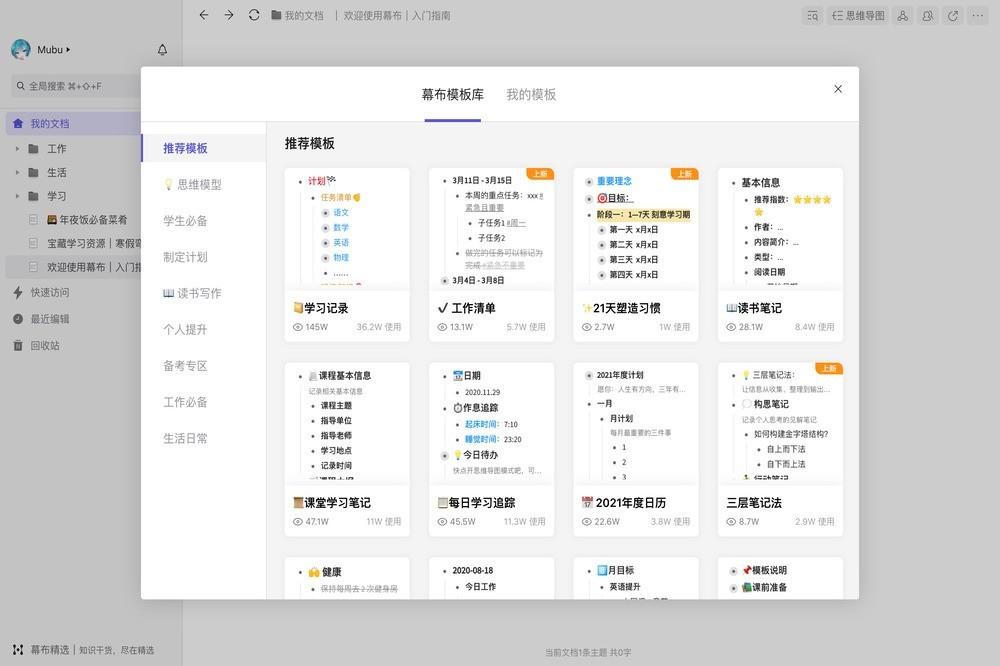The image size is (1000, 666).
Task: Click the 8.4W 使用 count on 读书笔记
Action: pyautogui.click(x=814, y=327)
